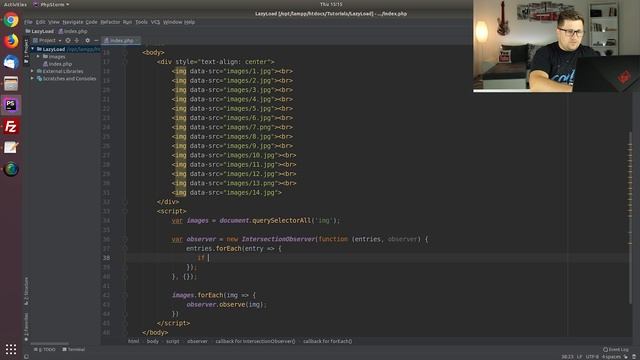Open Thunderbird mail from the dock

point(11,62)
